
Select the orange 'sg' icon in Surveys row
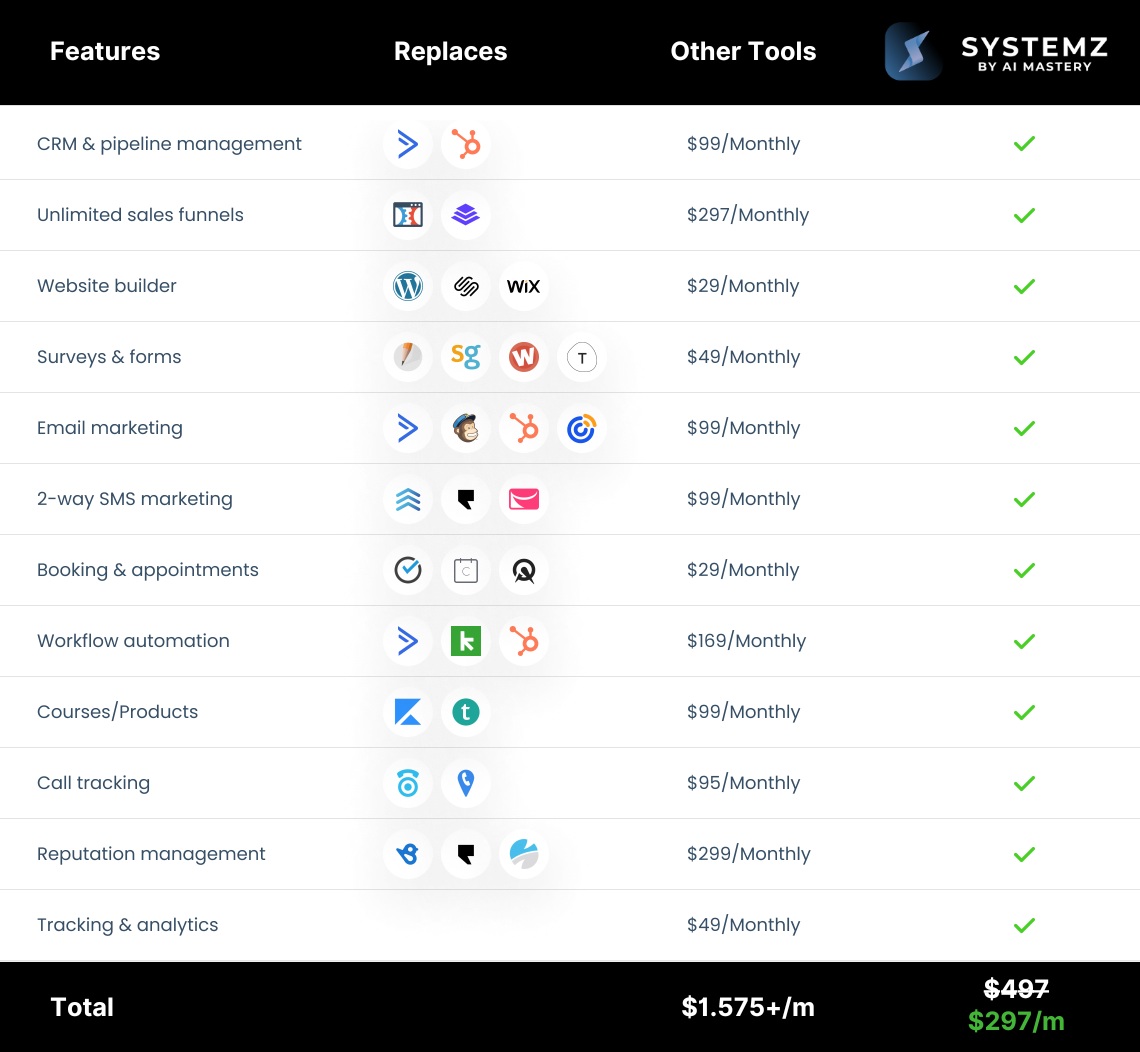pyautogui.click(x=465, y=357)
